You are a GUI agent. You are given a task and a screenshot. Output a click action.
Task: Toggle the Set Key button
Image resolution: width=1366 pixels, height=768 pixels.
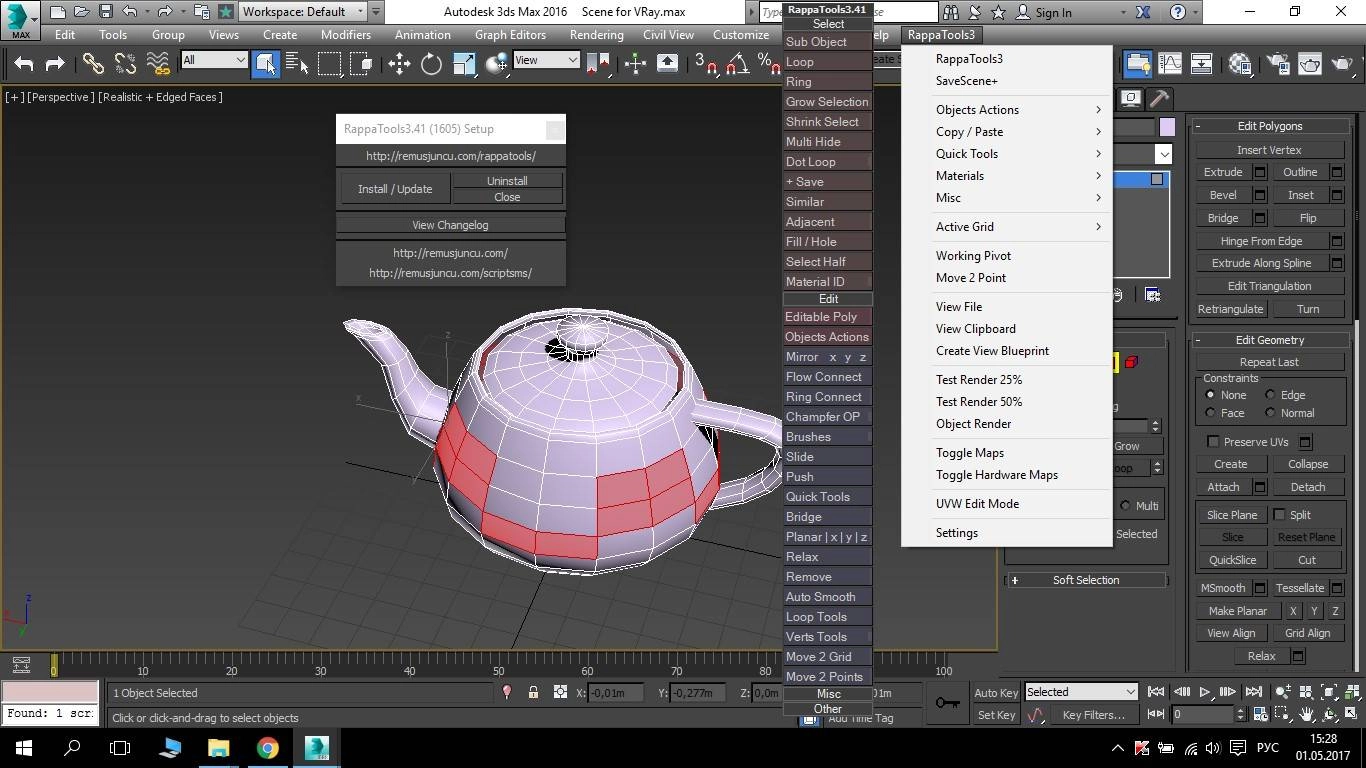(x=996, y=715)
